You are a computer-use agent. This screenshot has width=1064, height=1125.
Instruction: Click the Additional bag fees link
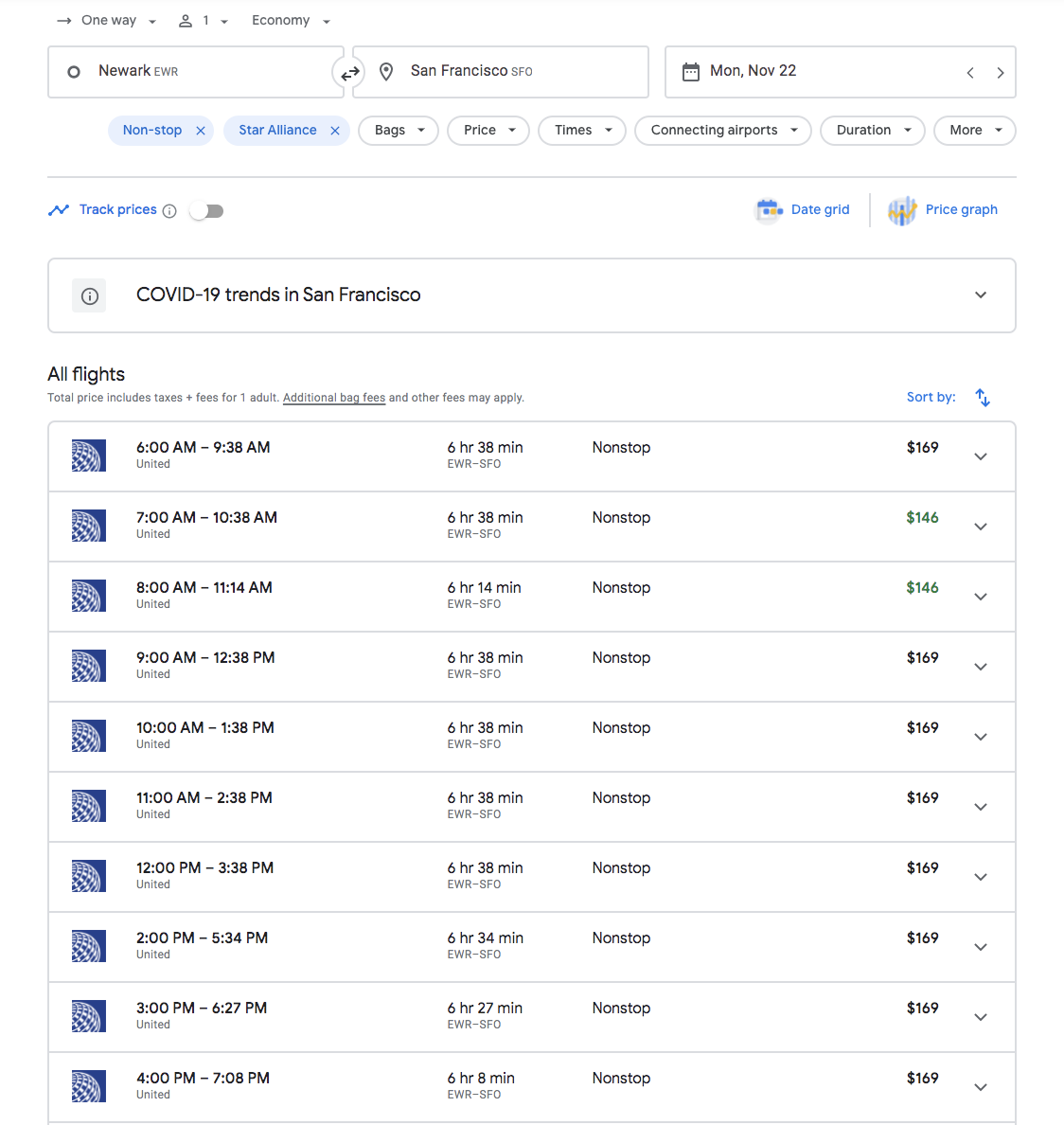click(333, 397)
